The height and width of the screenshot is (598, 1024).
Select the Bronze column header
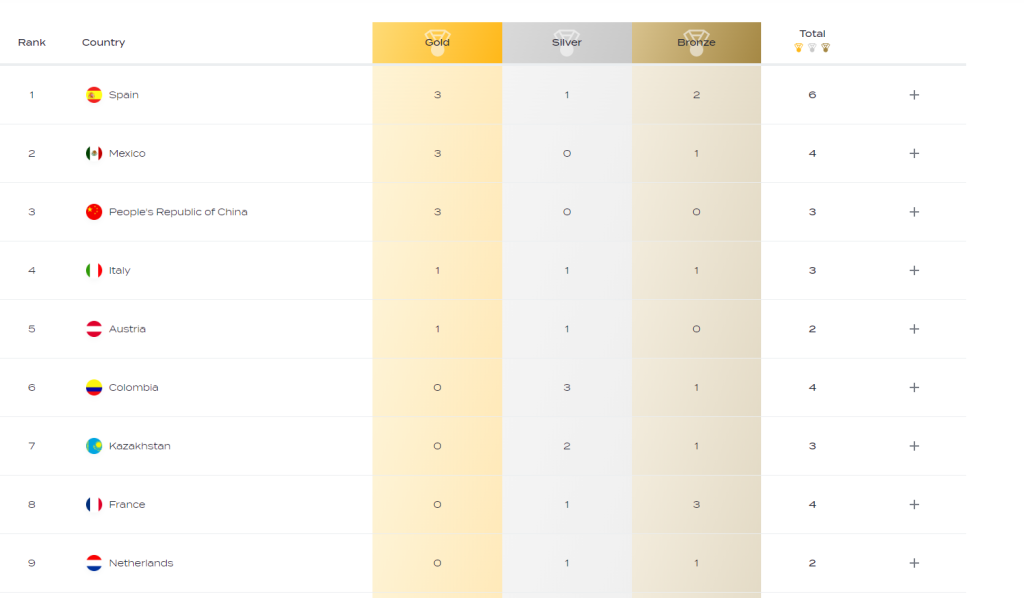696,43
